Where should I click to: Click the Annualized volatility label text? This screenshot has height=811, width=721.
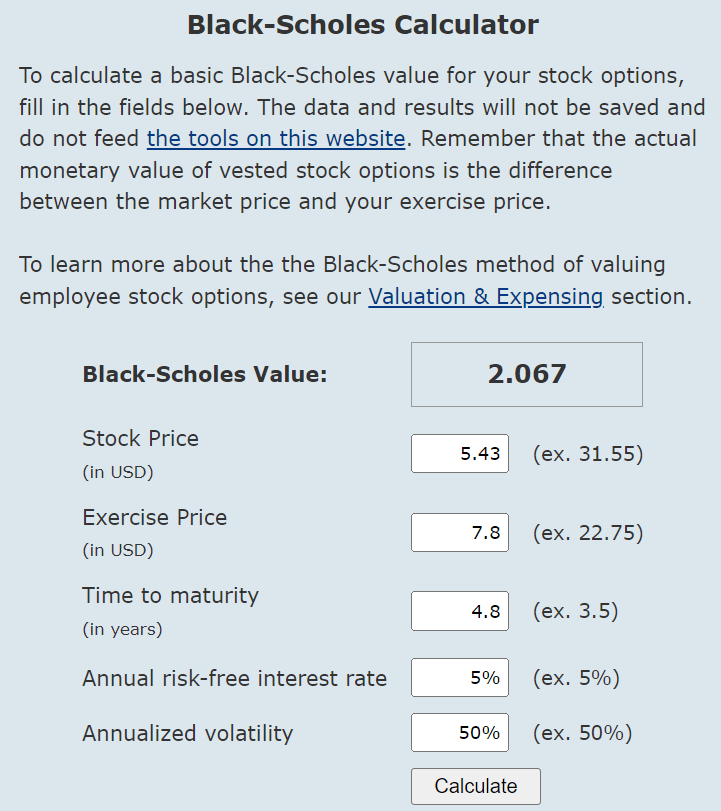coord(188,733)
